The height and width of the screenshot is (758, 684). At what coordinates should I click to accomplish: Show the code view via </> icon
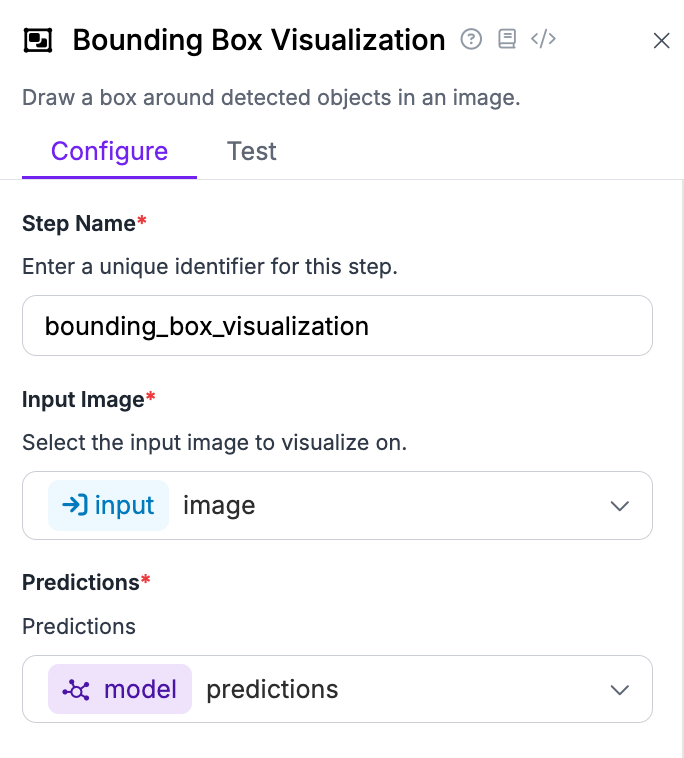[x=543, y=39]
